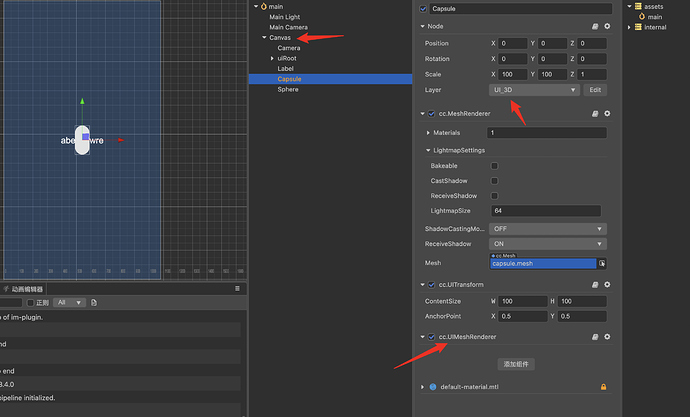Click the Edit layer button
The image size is (690, 417).
point(595,90)
